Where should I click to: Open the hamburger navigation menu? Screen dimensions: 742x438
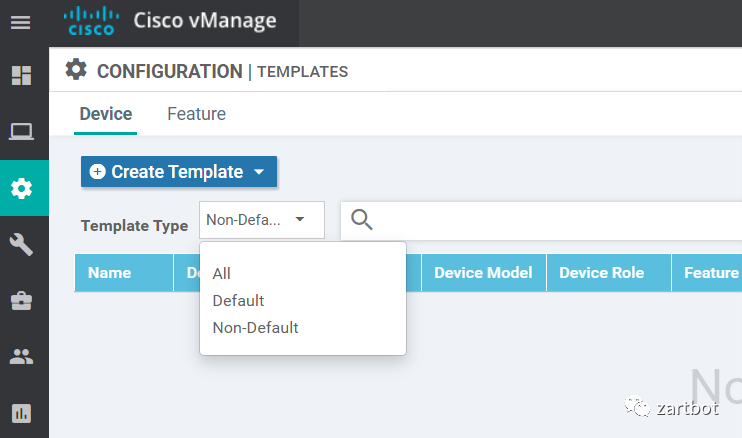21,22
